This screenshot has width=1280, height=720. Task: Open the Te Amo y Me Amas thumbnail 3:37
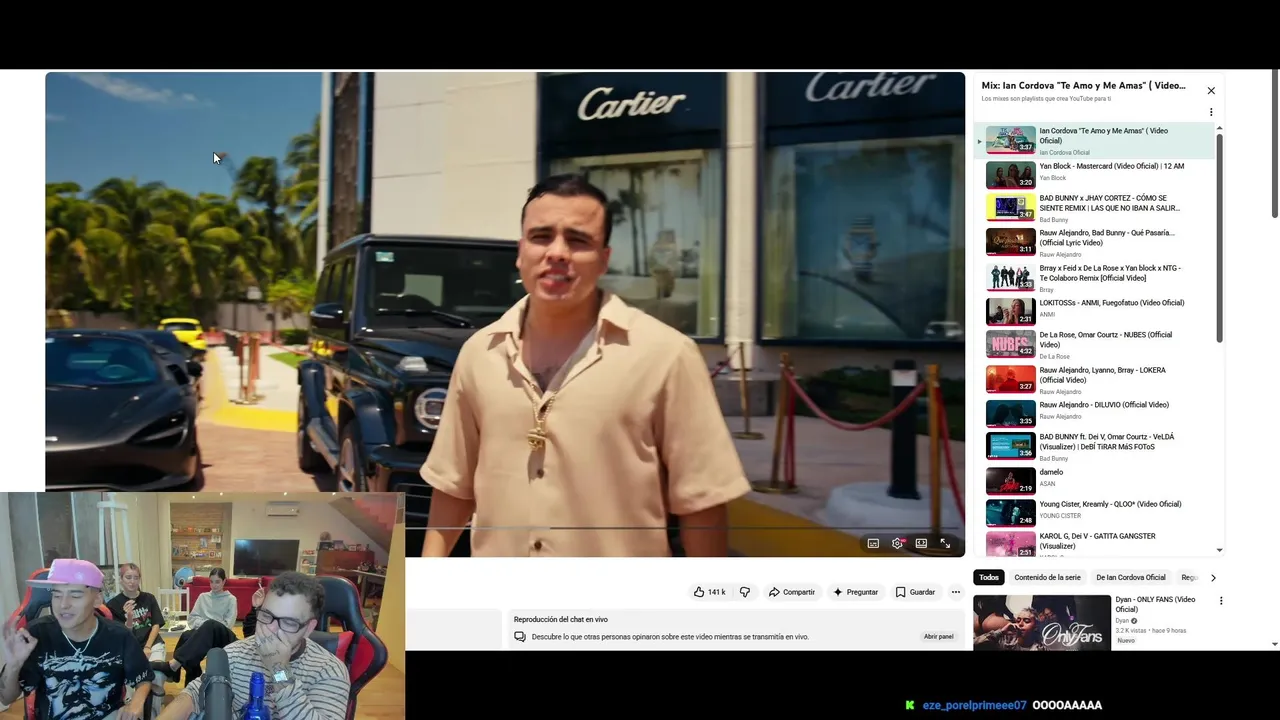(x=1011, y=140)
